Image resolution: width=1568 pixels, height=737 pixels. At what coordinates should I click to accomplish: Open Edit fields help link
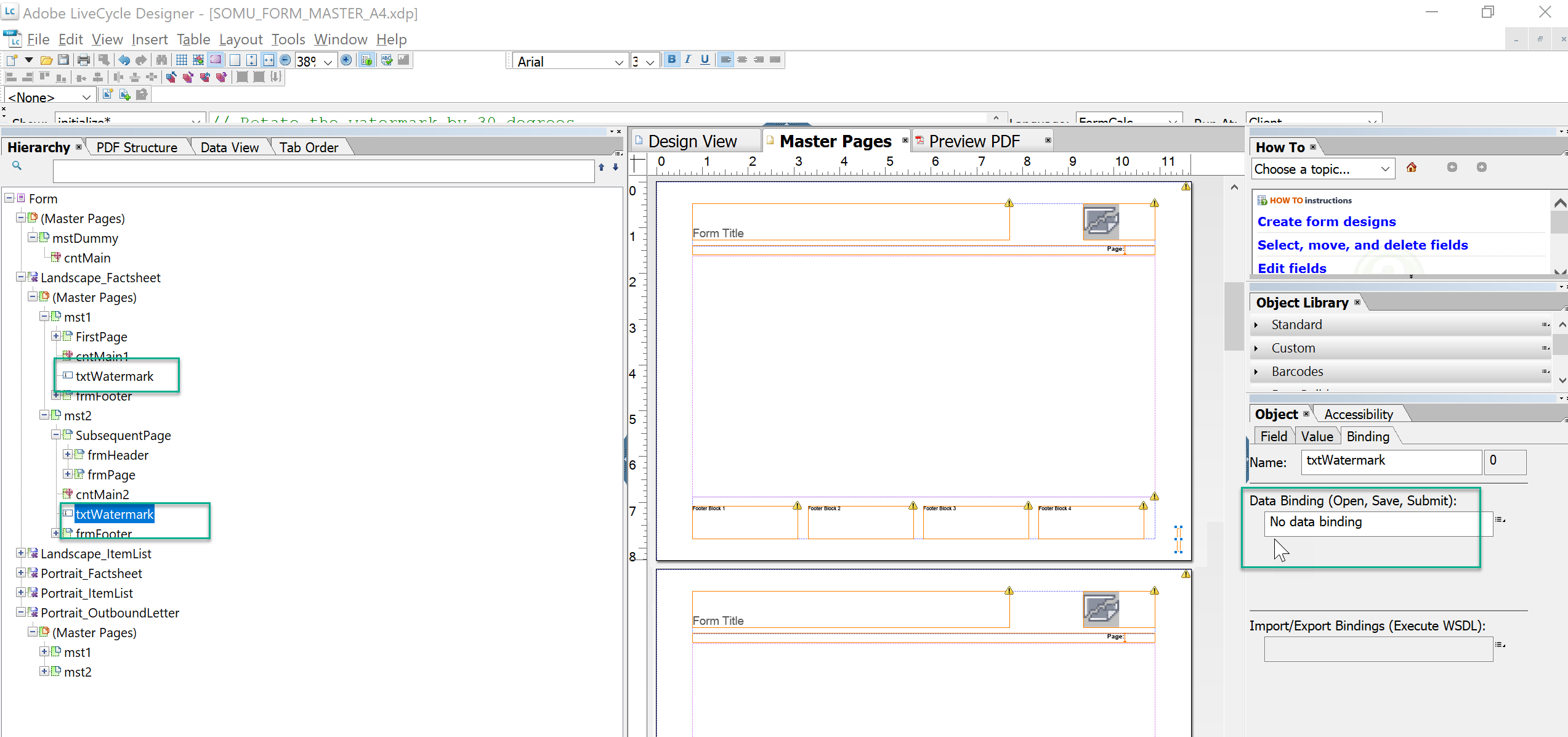click(1292, 269)
